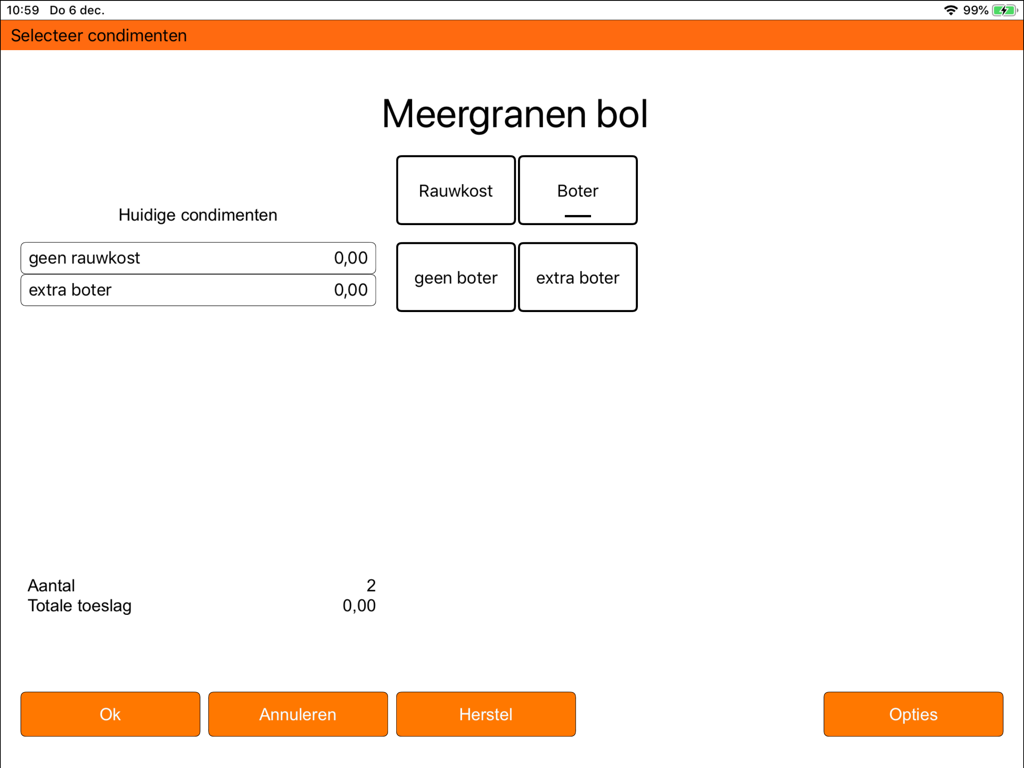The width and height of the screenshot is (1024, 768).
Task: Confirm condiments with the Ok button
Action: [x=110, y=714]
